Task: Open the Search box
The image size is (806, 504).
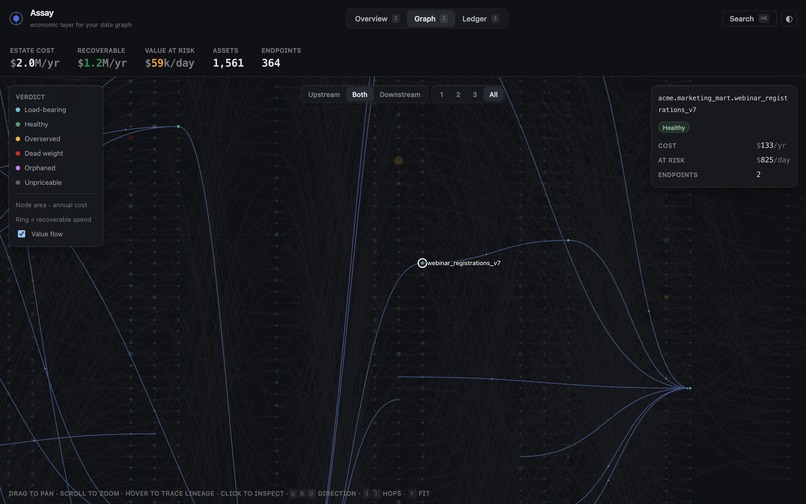Action: 749,19
